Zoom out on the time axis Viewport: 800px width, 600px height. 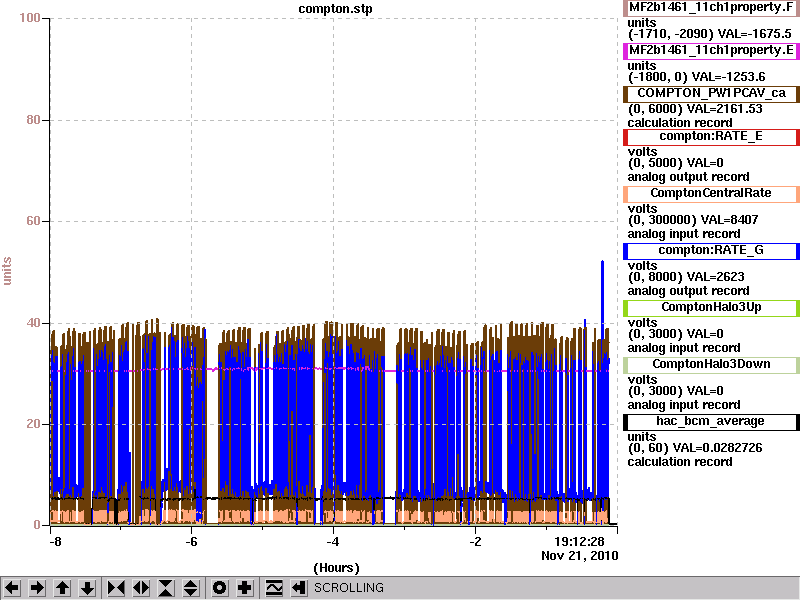(x=141, y=588)
